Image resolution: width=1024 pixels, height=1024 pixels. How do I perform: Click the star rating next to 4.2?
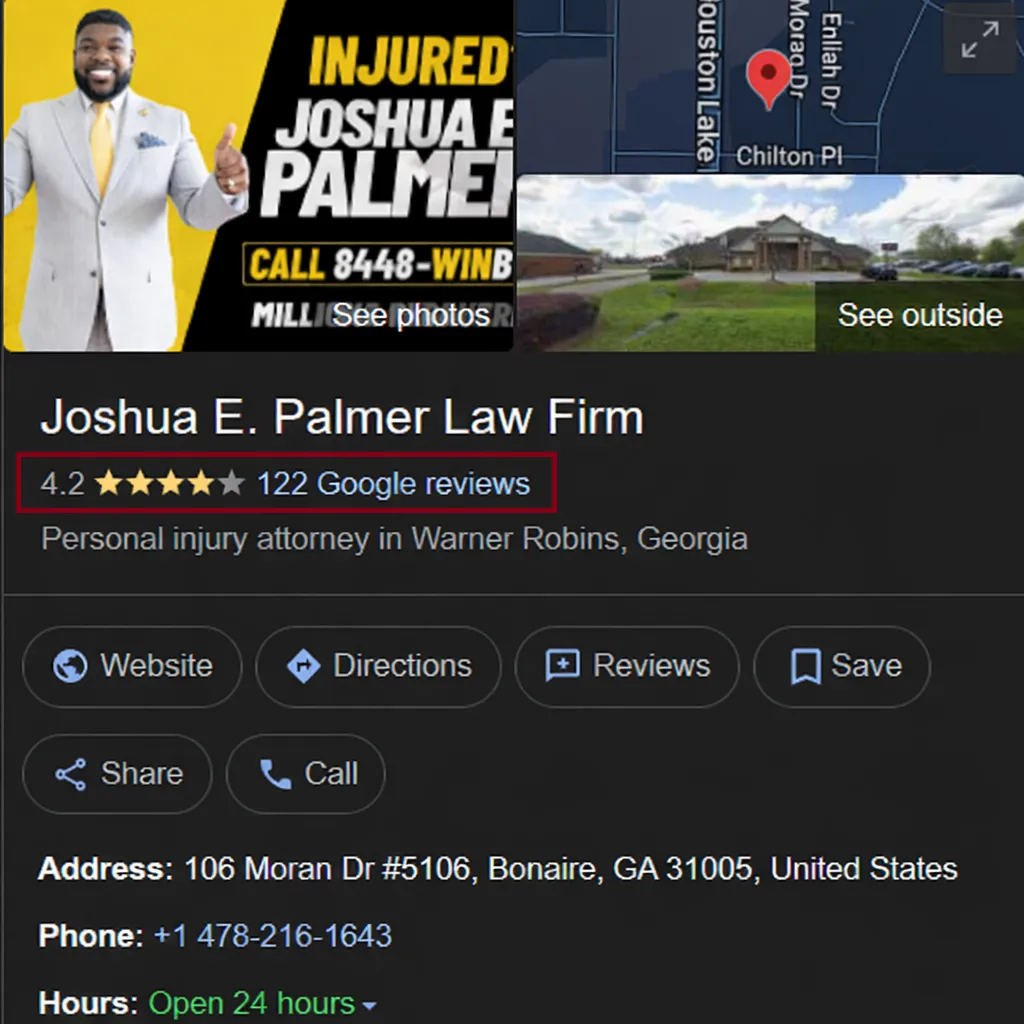click(170, 484)
